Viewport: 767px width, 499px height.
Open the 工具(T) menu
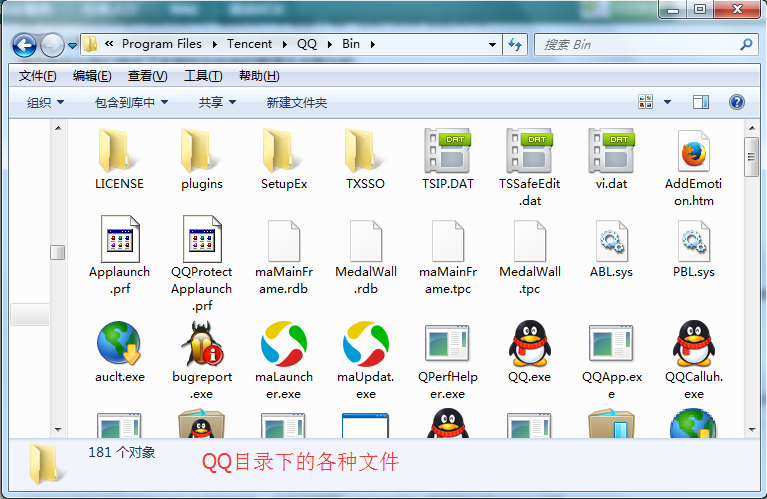tap(203, 76)
